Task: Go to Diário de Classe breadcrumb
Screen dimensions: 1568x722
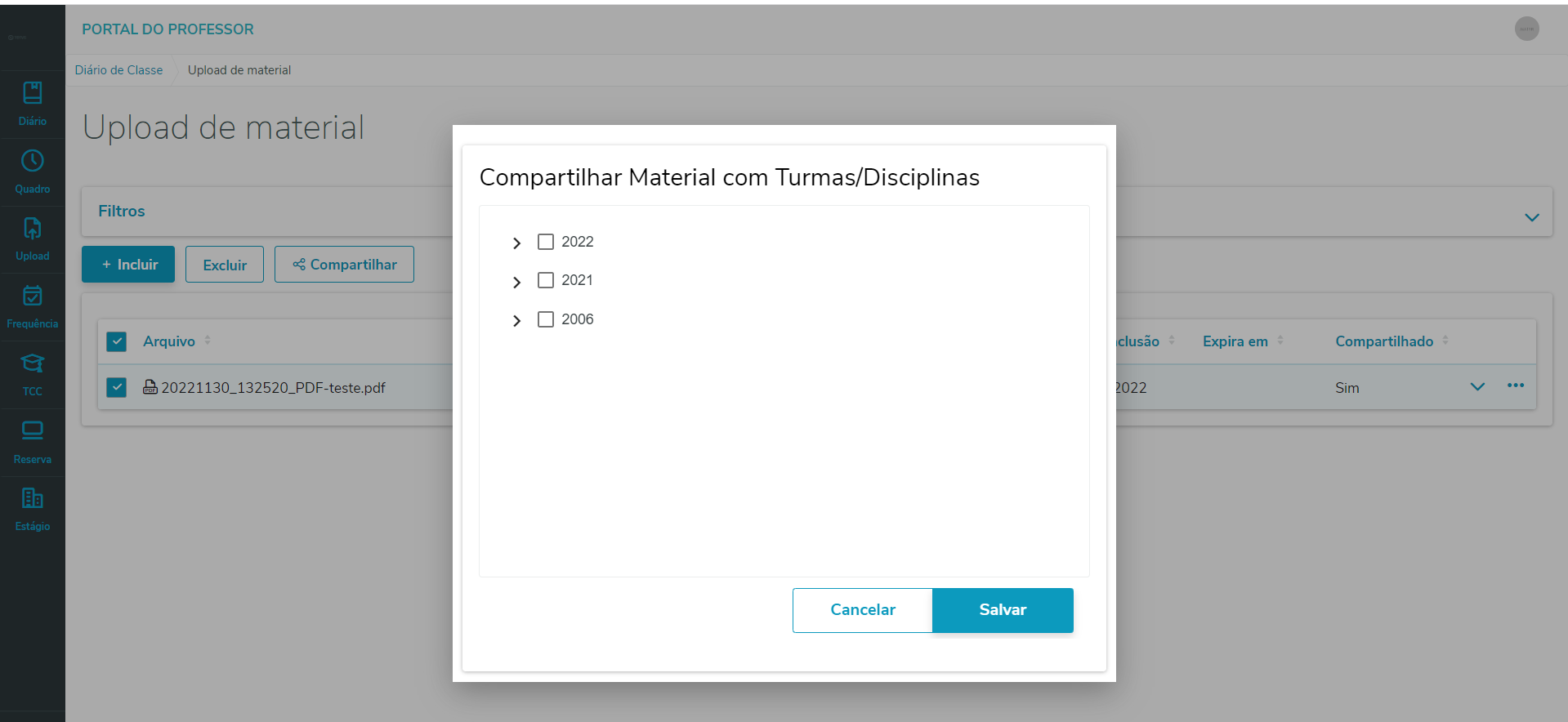Action: tap(118, 70)
